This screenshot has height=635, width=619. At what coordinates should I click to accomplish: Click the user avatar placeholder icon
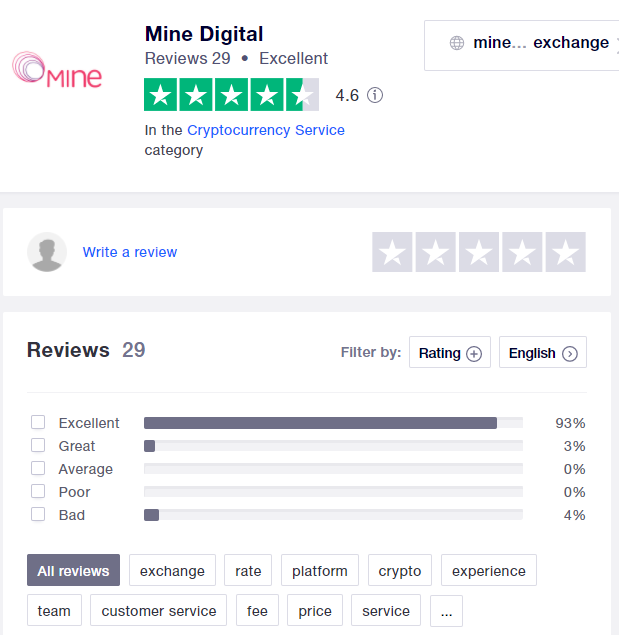(47, 252)
